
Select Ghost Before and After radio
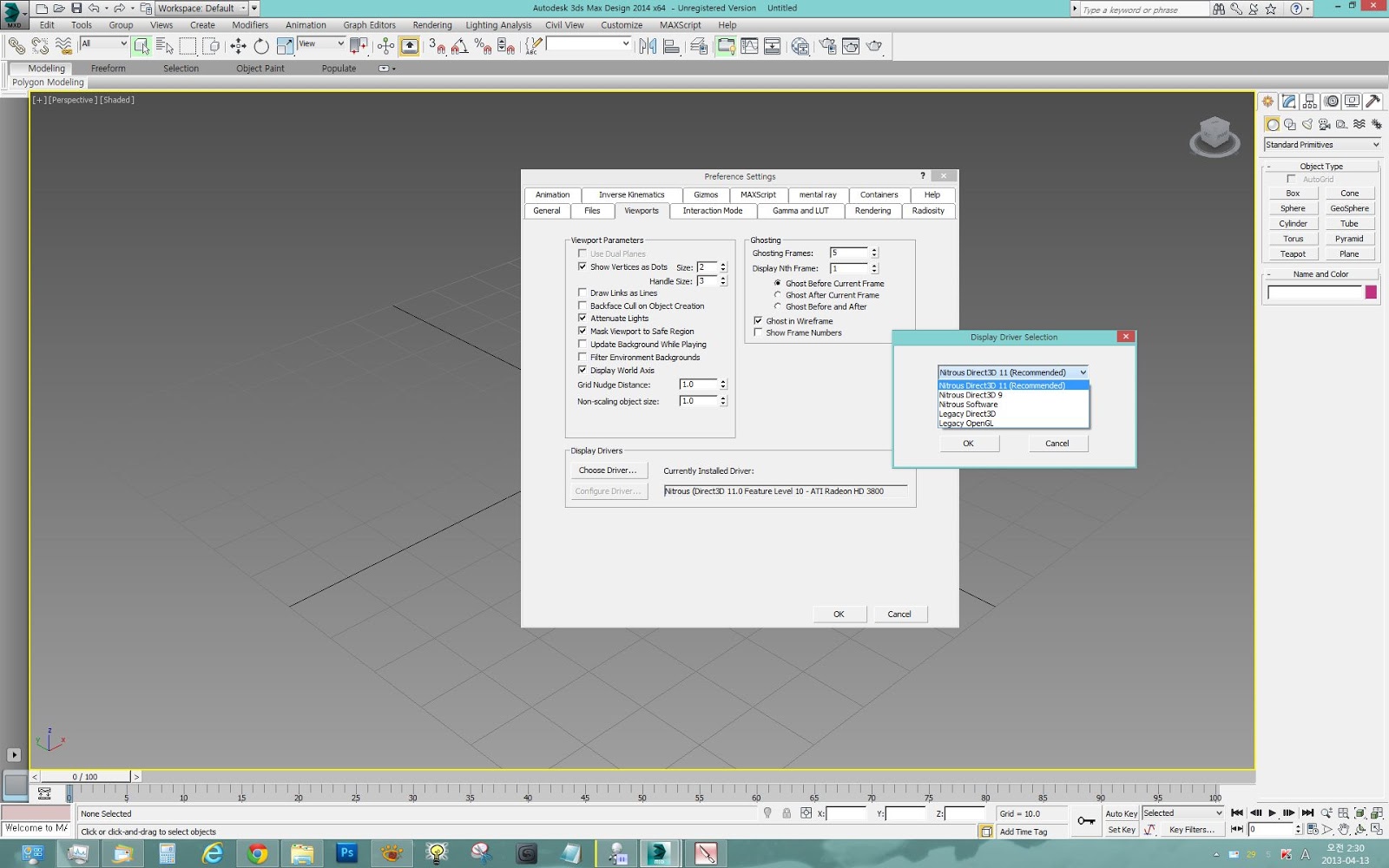(778, 306)
